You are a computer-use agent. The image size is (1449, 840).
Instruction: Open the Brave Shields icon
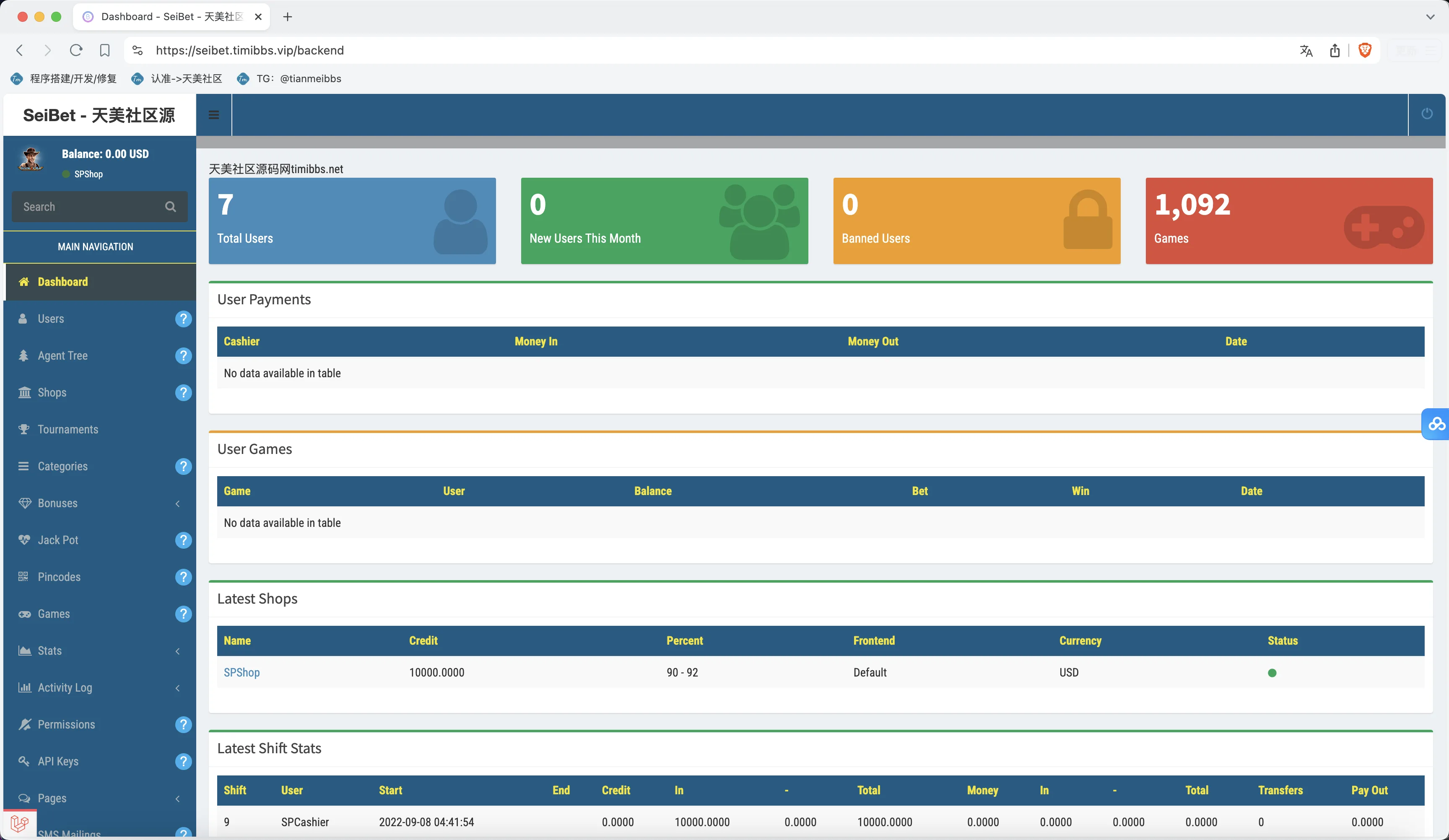pyautogui.click(x=1364, y=51)
